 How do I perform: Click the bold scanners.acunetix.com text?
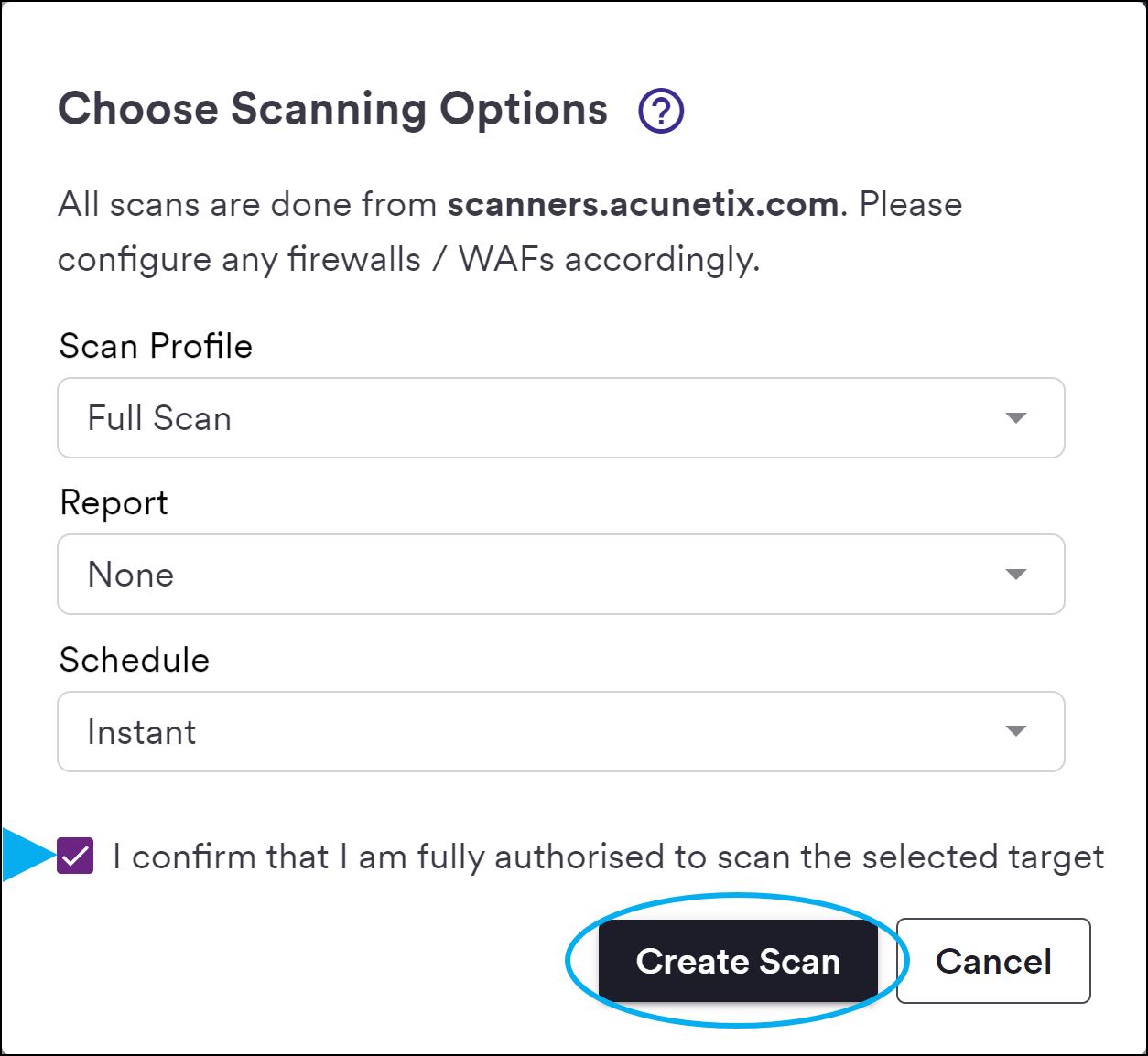point(643,204)
